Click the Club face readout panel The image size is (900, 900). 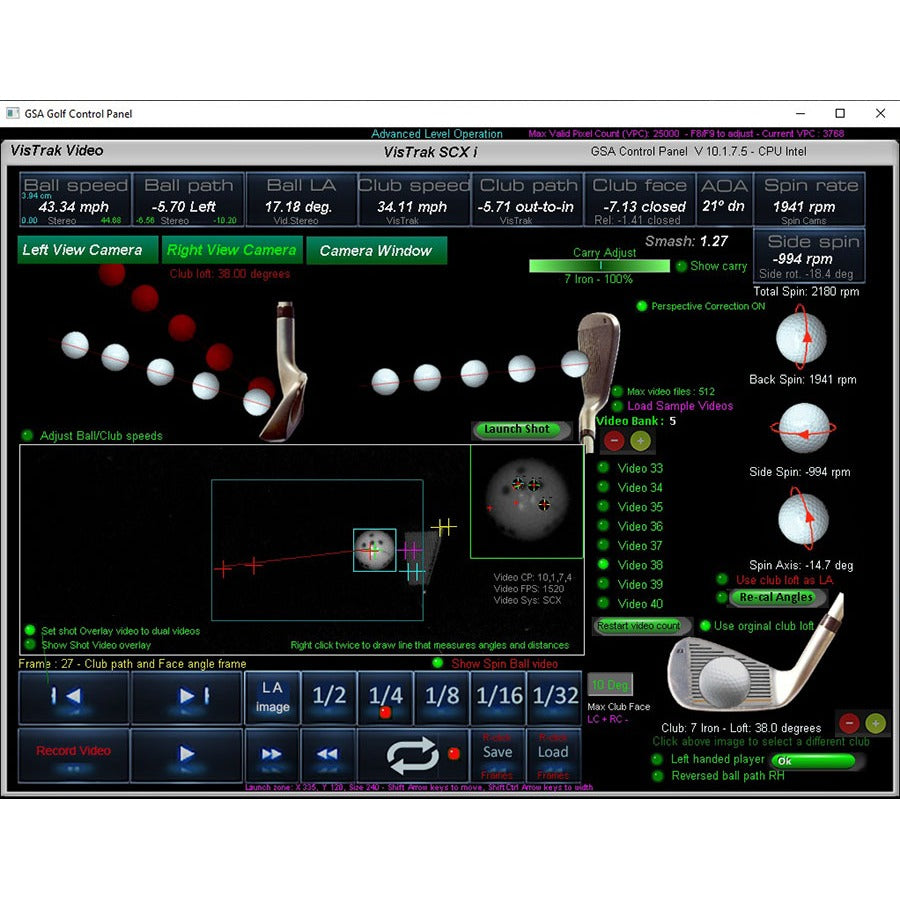pyautogui.click(x=639, y=199)
